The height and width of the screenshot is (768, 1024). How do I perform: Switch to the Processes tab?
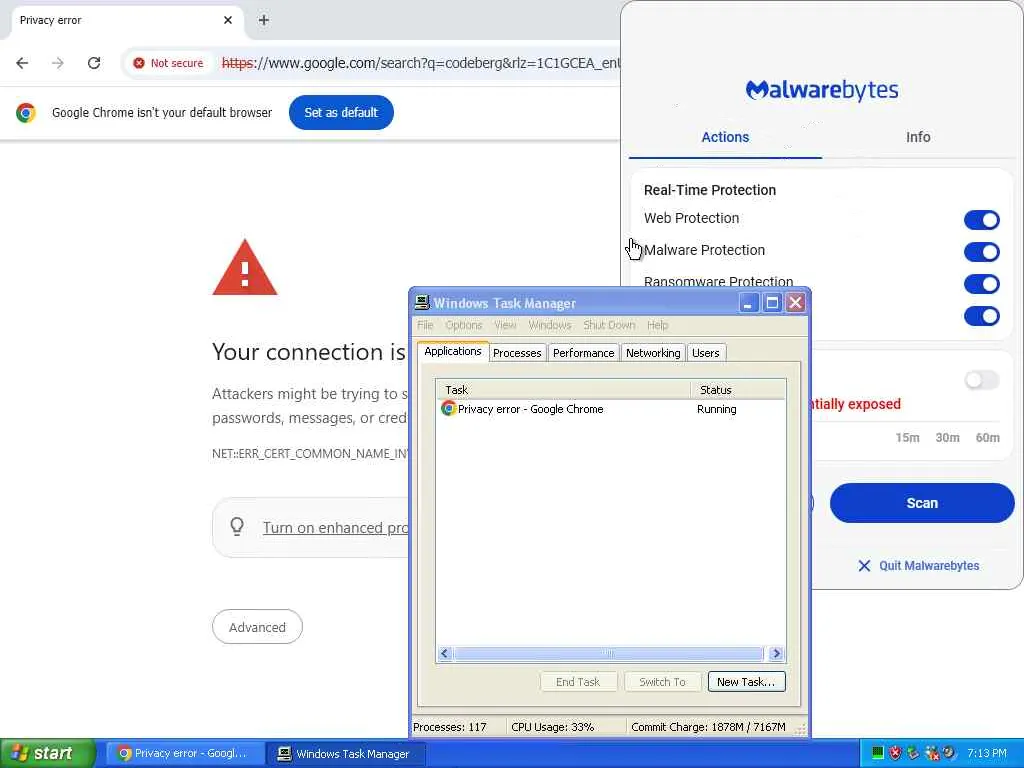[517, 353]
